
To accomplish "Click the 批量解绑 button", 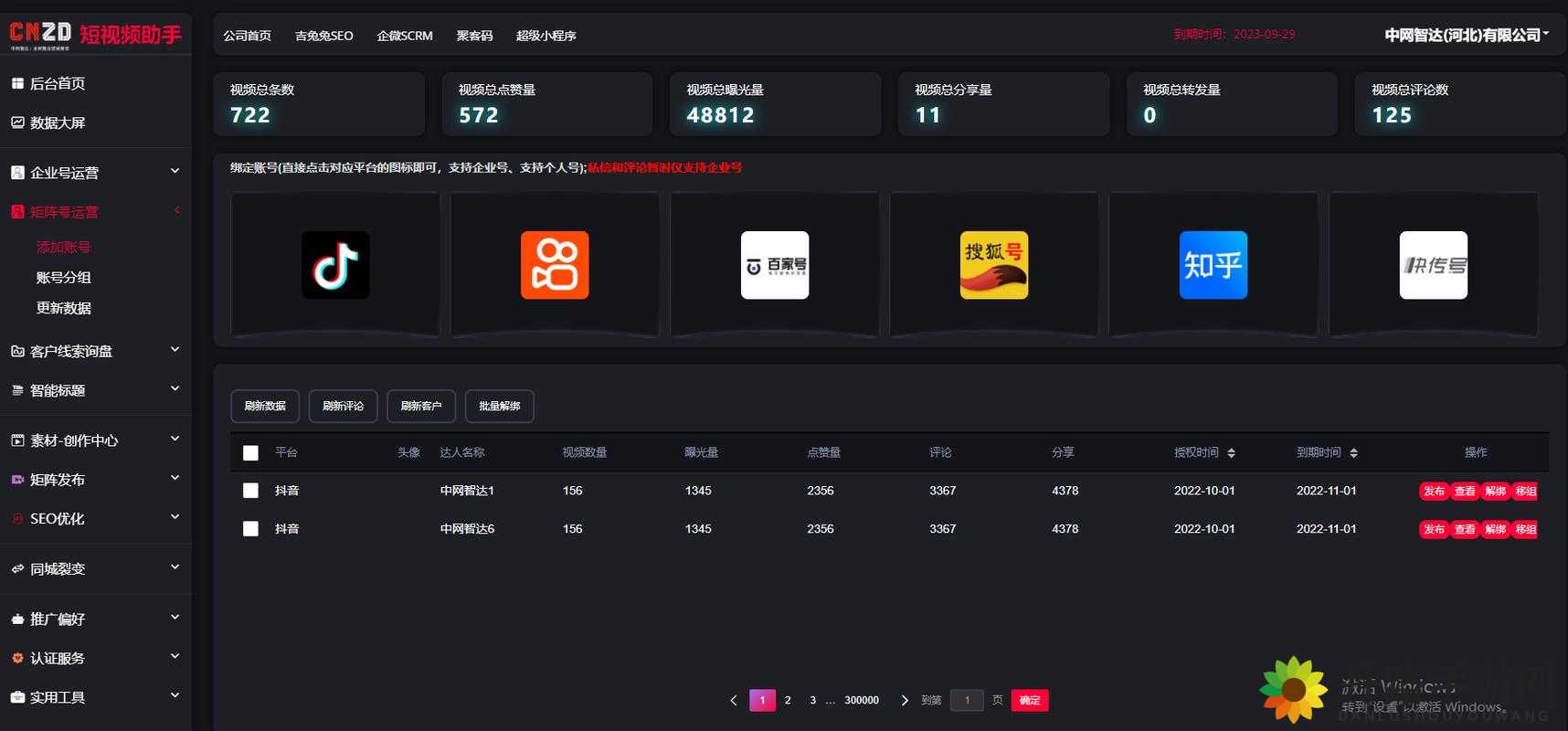I will click(500, 406).
